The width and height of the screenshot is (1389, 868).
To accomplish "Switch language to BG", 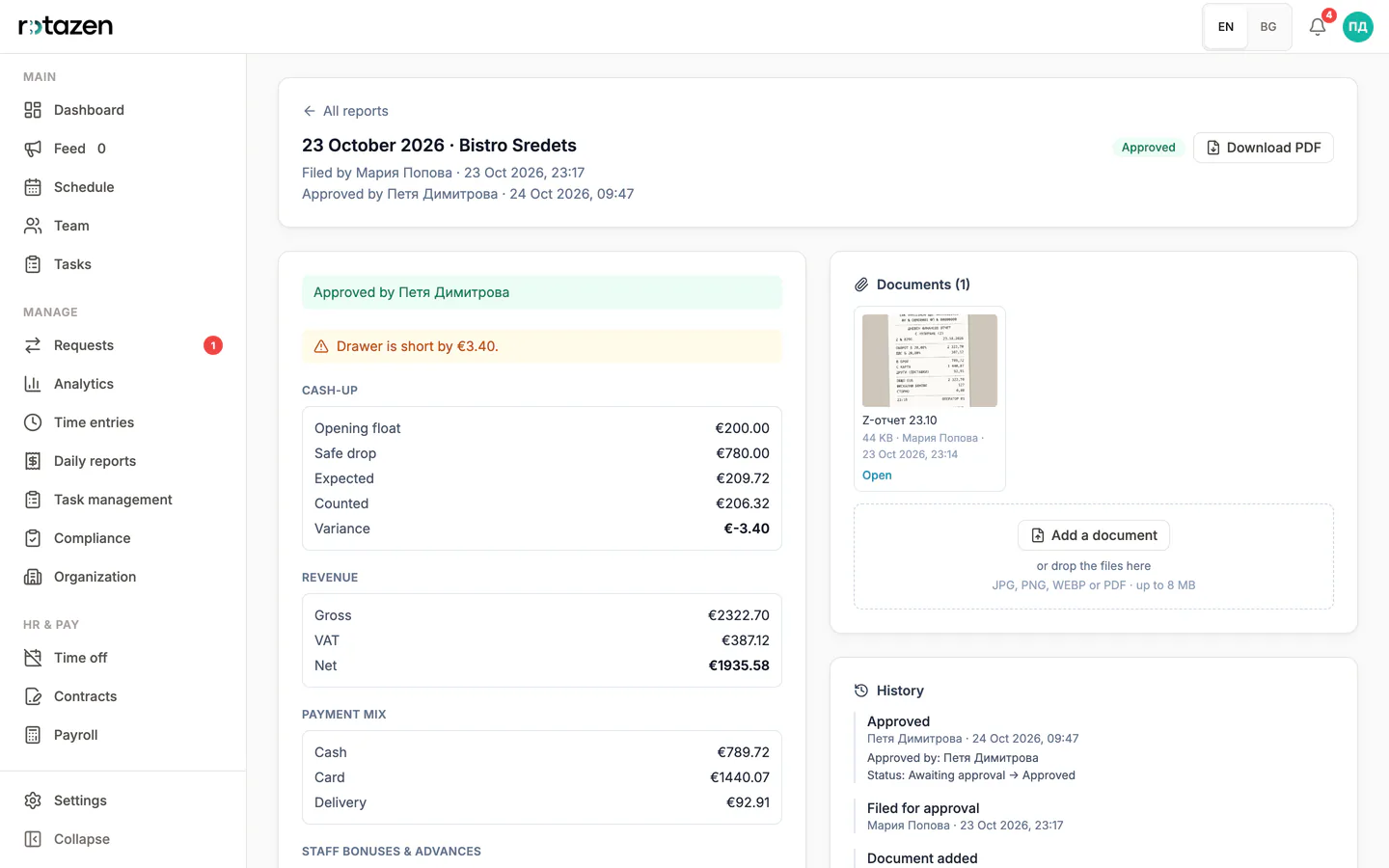I will click(1268, 27).
